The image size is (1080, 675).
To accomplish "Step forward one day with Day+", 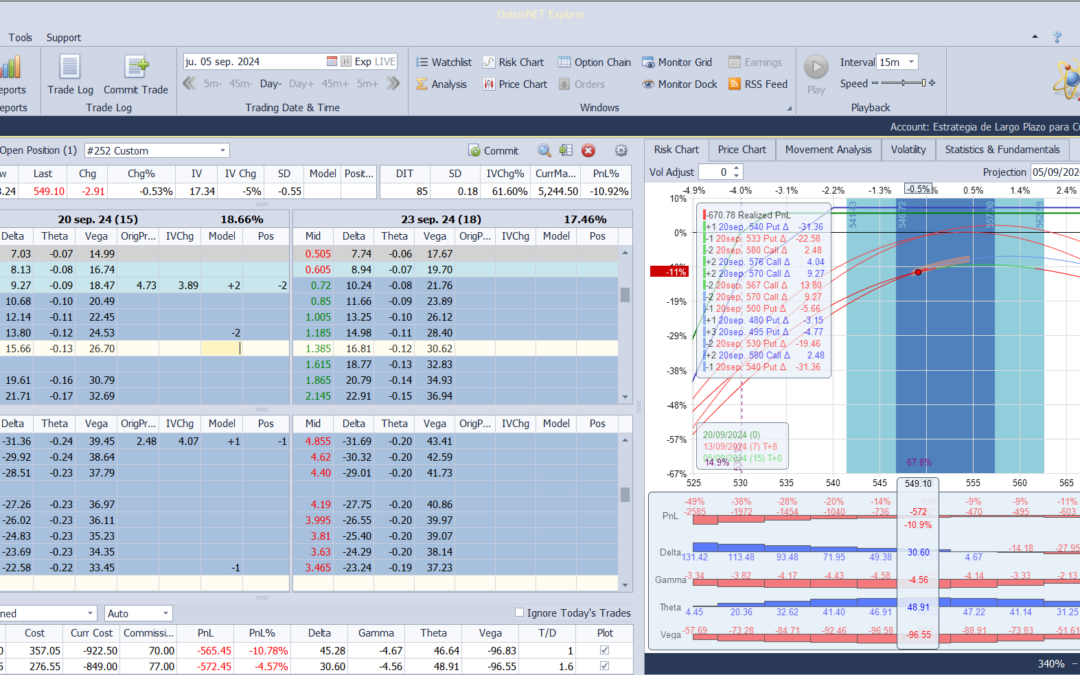I will pyautogui.click(x=301, y=84).
